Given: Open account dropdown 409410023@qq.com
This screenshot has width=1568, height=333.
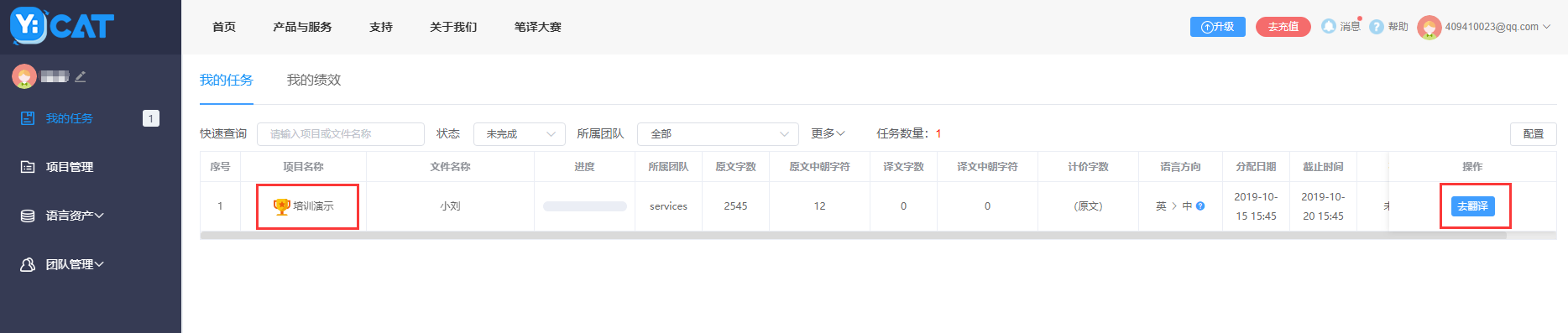Looking at the screenshot, I should coord(1497,27).
